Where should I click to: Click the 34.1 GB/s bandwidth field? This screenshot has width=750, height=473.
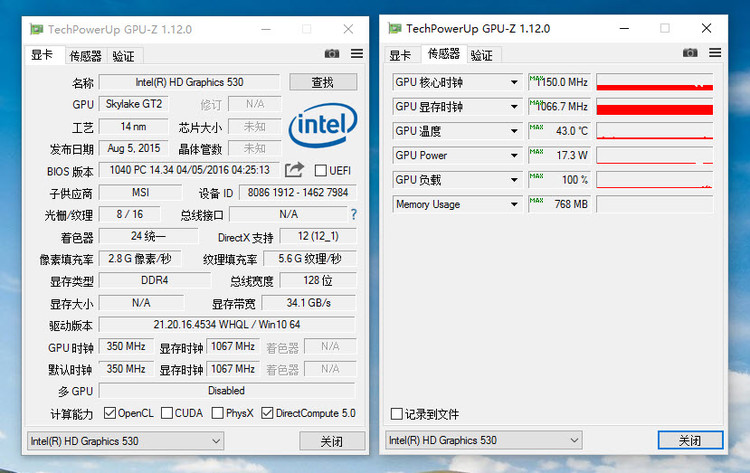pyautogui.click(x=309, y=303)
